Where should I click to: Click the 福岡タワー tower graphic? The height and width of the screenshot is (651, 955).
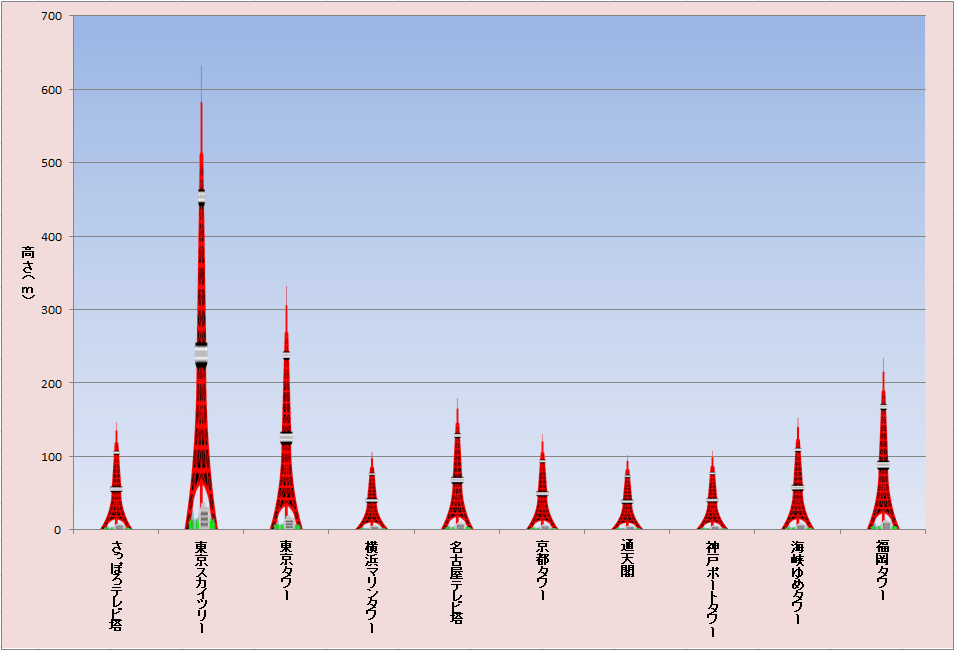(883, 470)
